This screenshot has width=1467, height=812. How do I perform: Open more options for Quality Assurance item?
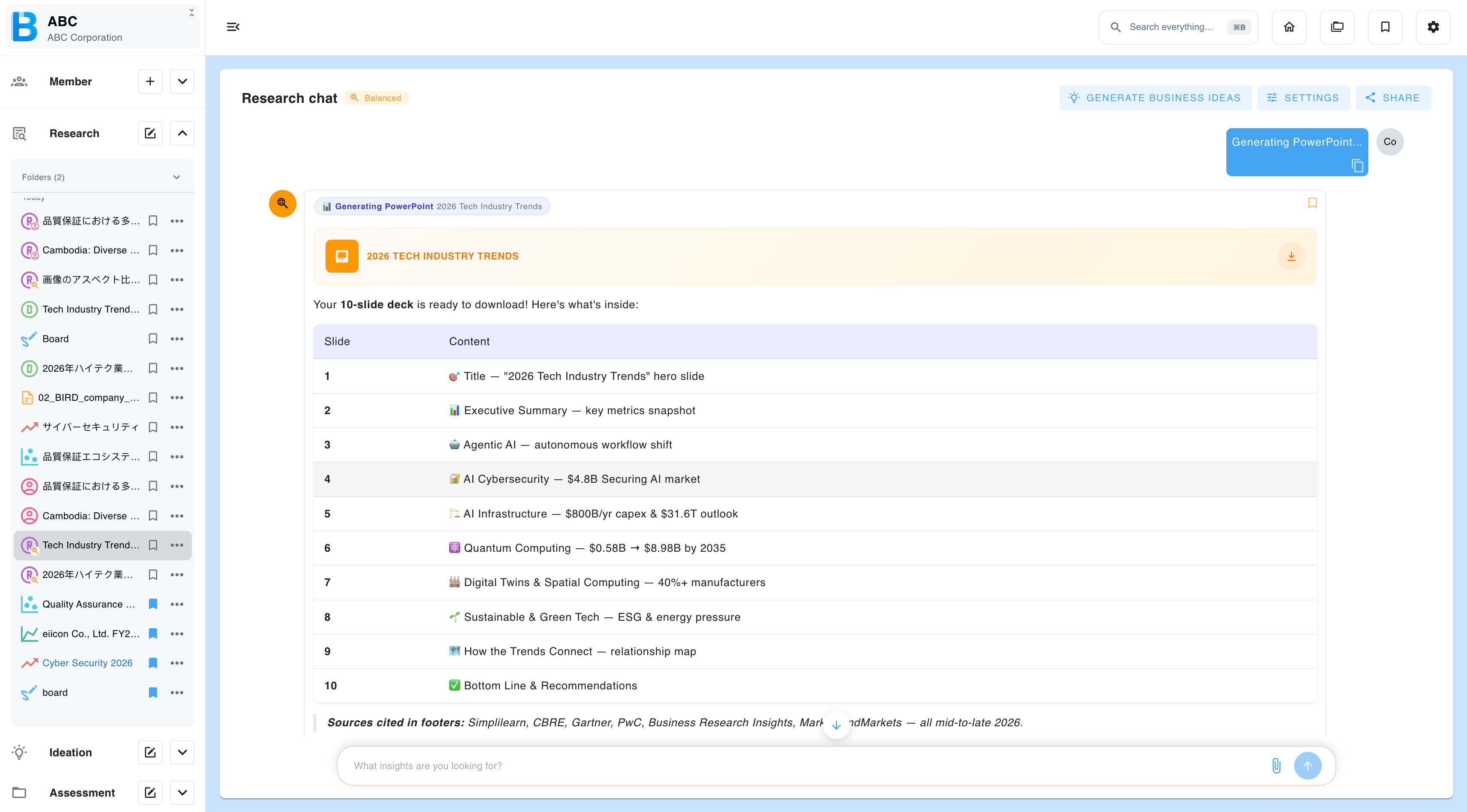177,604
